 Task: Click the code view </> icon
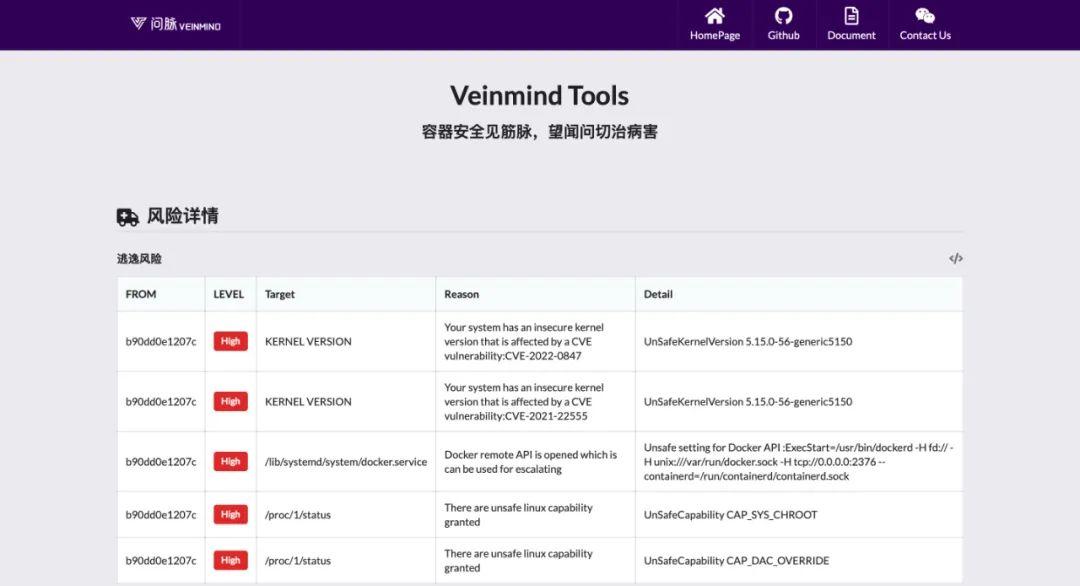tap(955, 257)
